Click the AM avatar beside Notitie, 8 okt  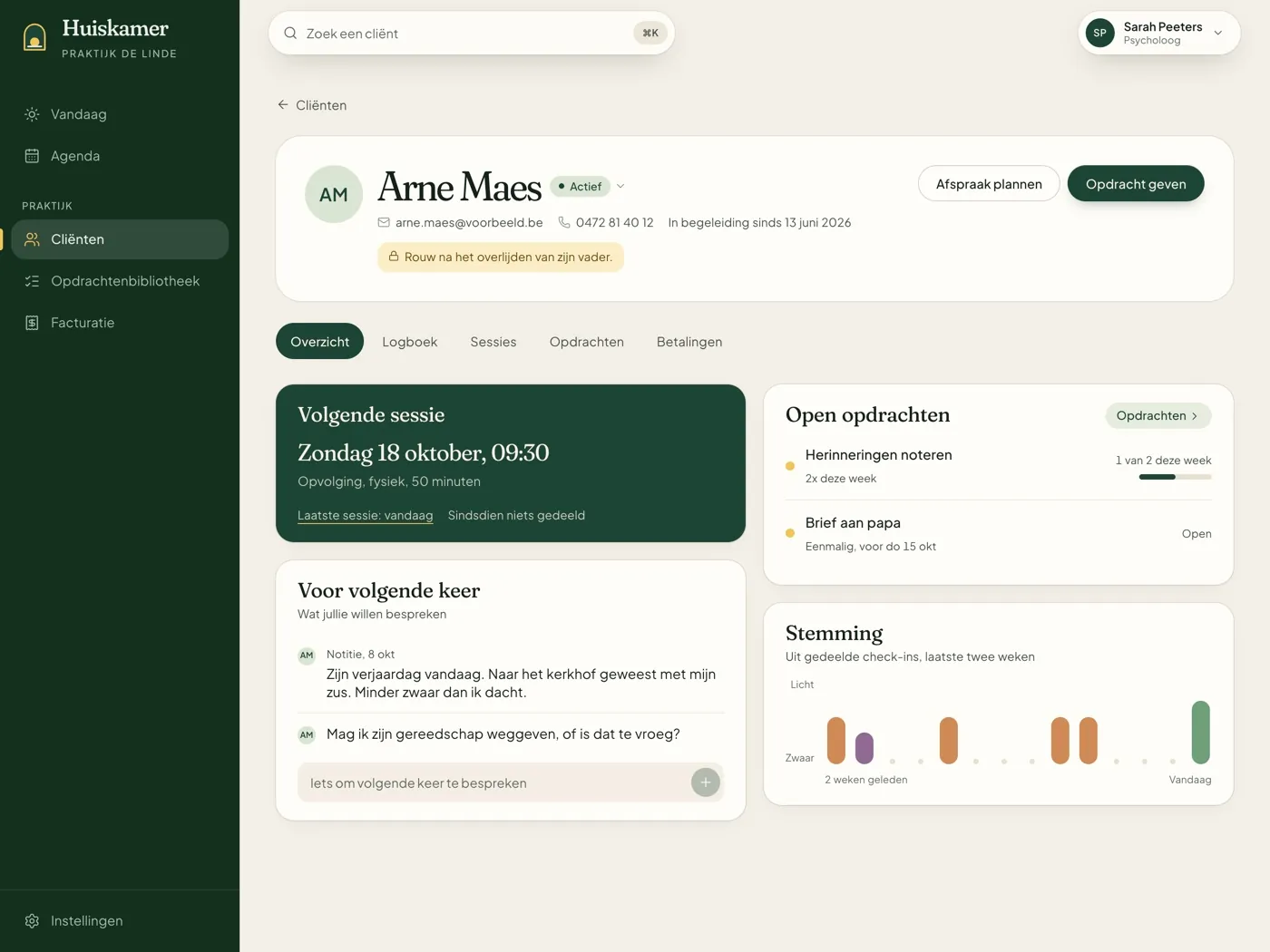307,656
